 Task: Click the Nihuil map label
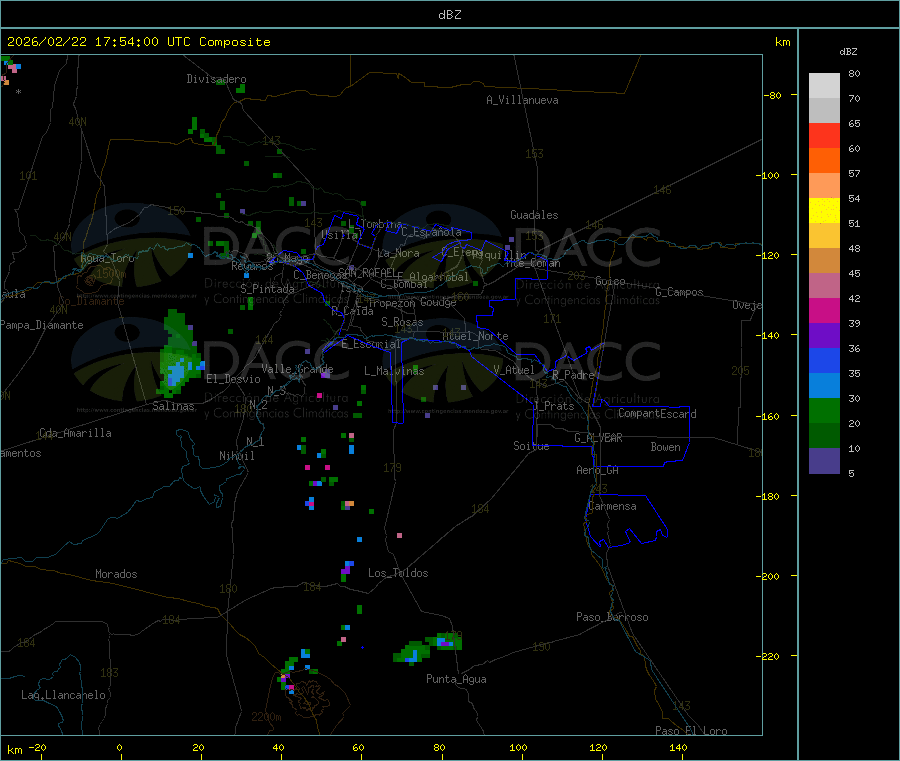[237, 456]
